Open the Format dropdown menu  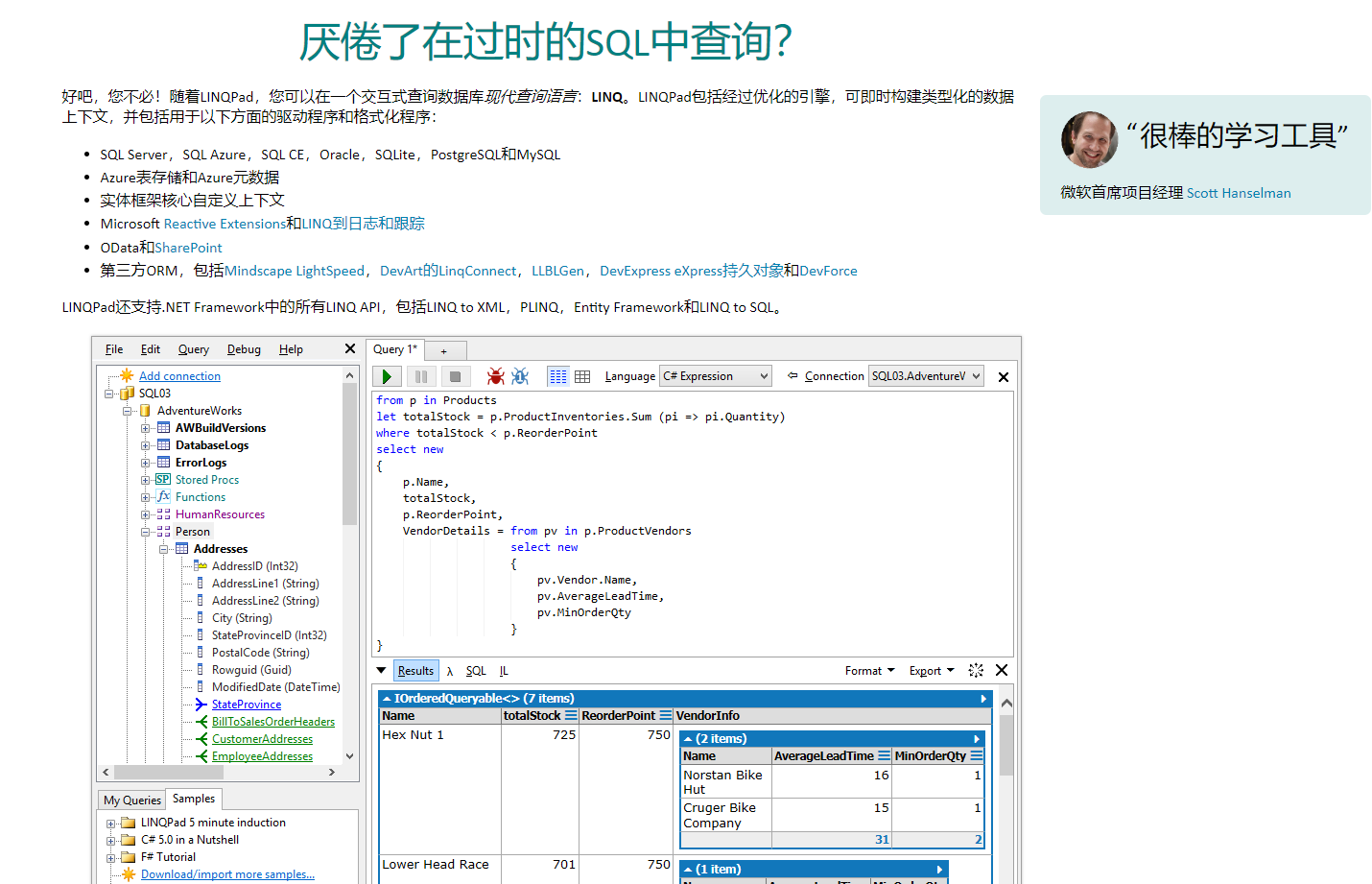coord(869,670)
